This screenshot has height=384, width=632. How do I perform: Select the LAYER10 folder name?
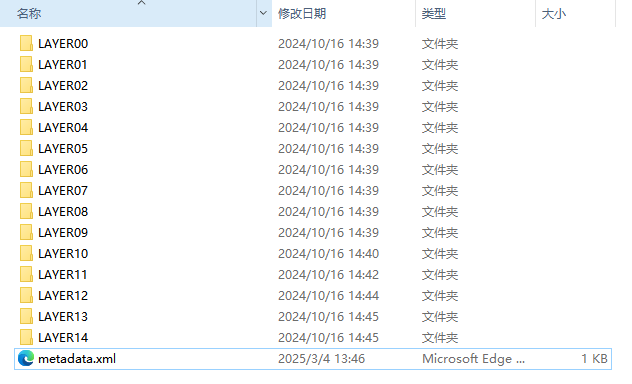[x=63, y=253]
